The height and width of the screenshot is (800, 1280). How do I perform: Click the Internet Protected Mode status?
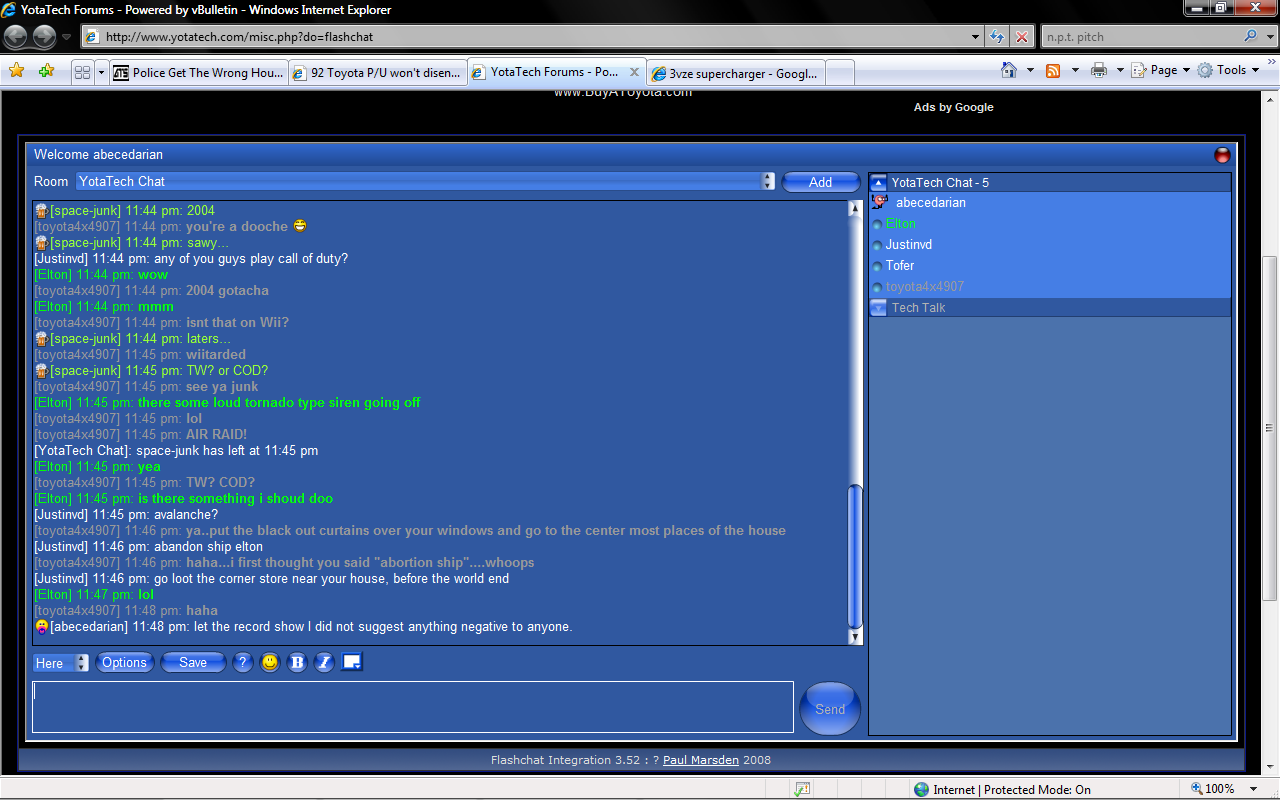pos(1002,789)
